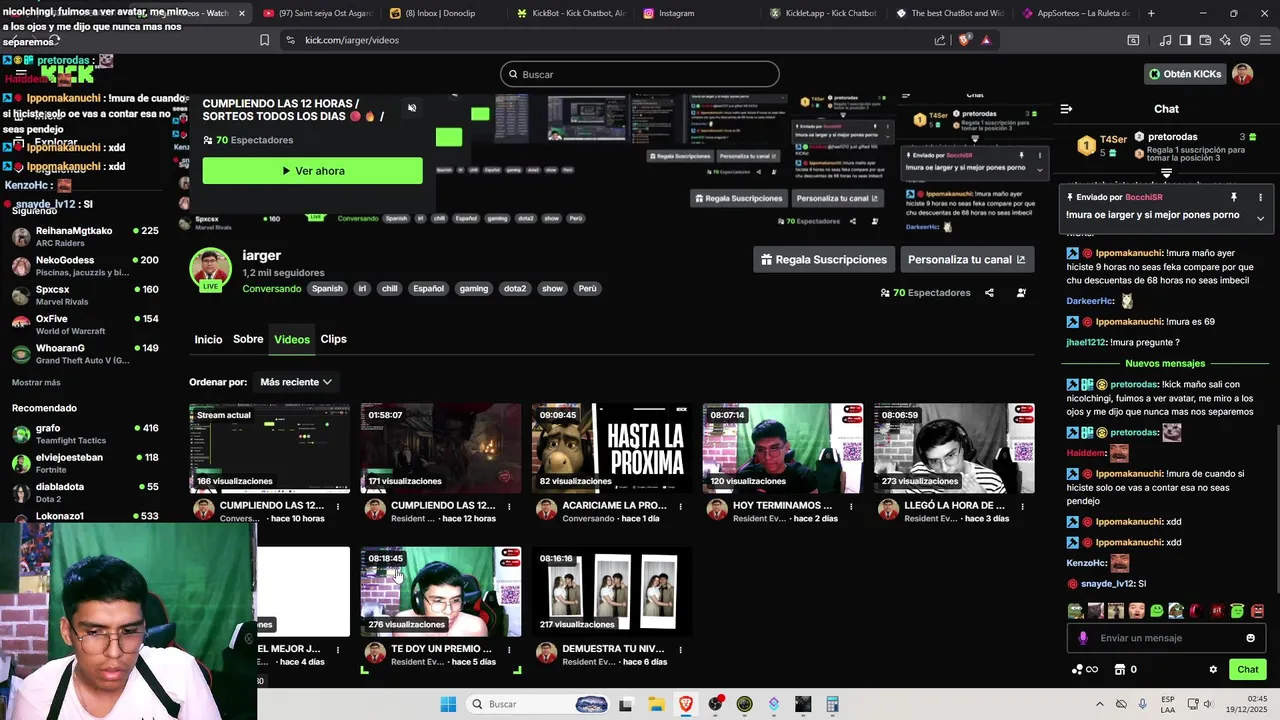Open the profile avatar next to Obtén KICKs
This screenshot has width=1280, height=720.
coord(1242,74)
